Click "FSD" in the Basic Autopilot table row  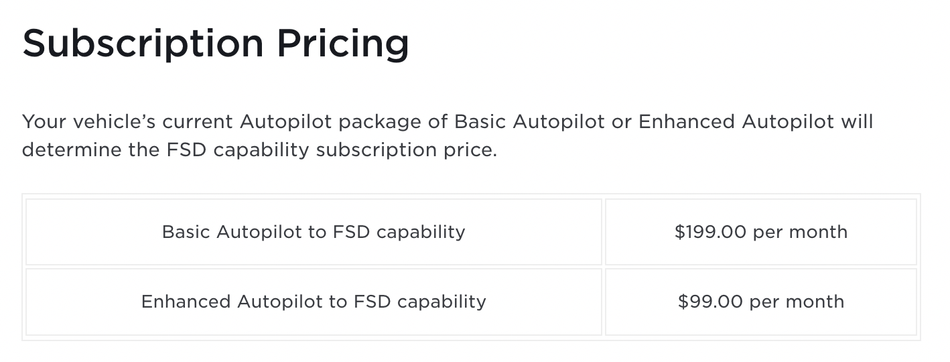point(351,232)
